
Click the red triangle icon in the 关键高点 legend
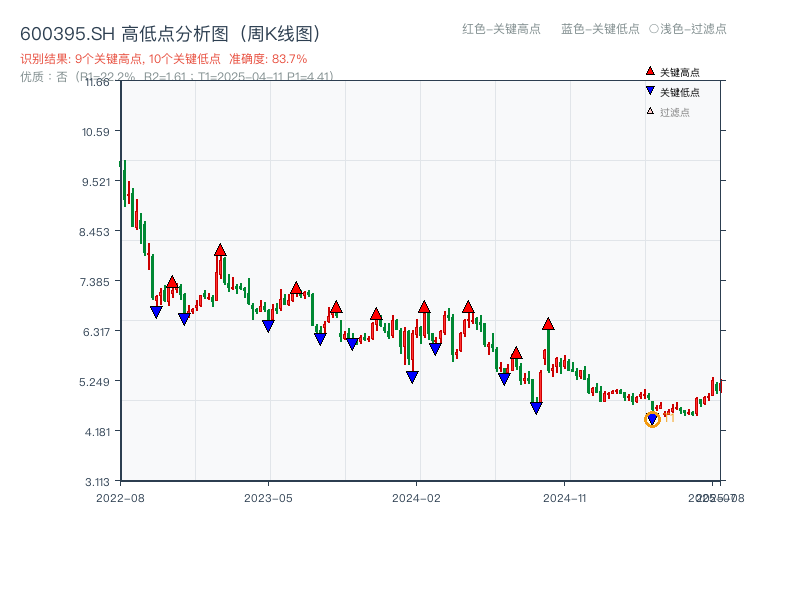pos(650,71)
